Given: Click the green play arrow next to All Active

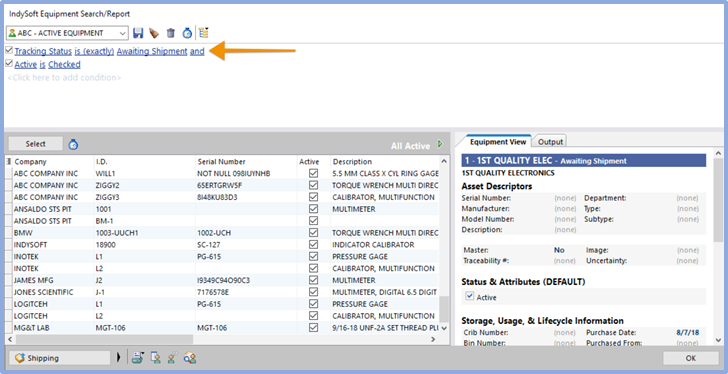Looking at the screenshot, I should coord(440,144).
